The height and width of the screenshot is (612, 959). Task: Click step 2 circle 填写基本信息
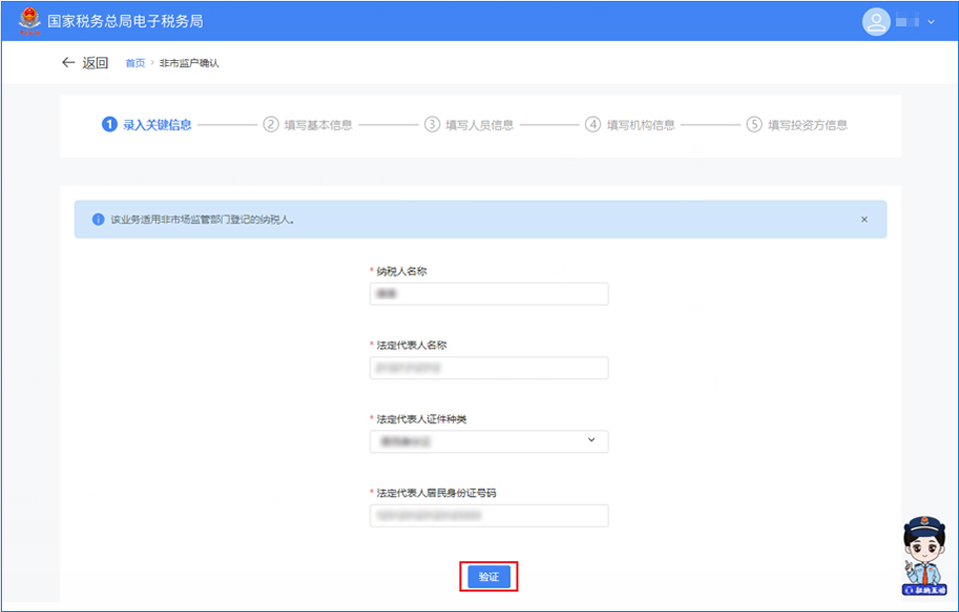coord(270,125)
